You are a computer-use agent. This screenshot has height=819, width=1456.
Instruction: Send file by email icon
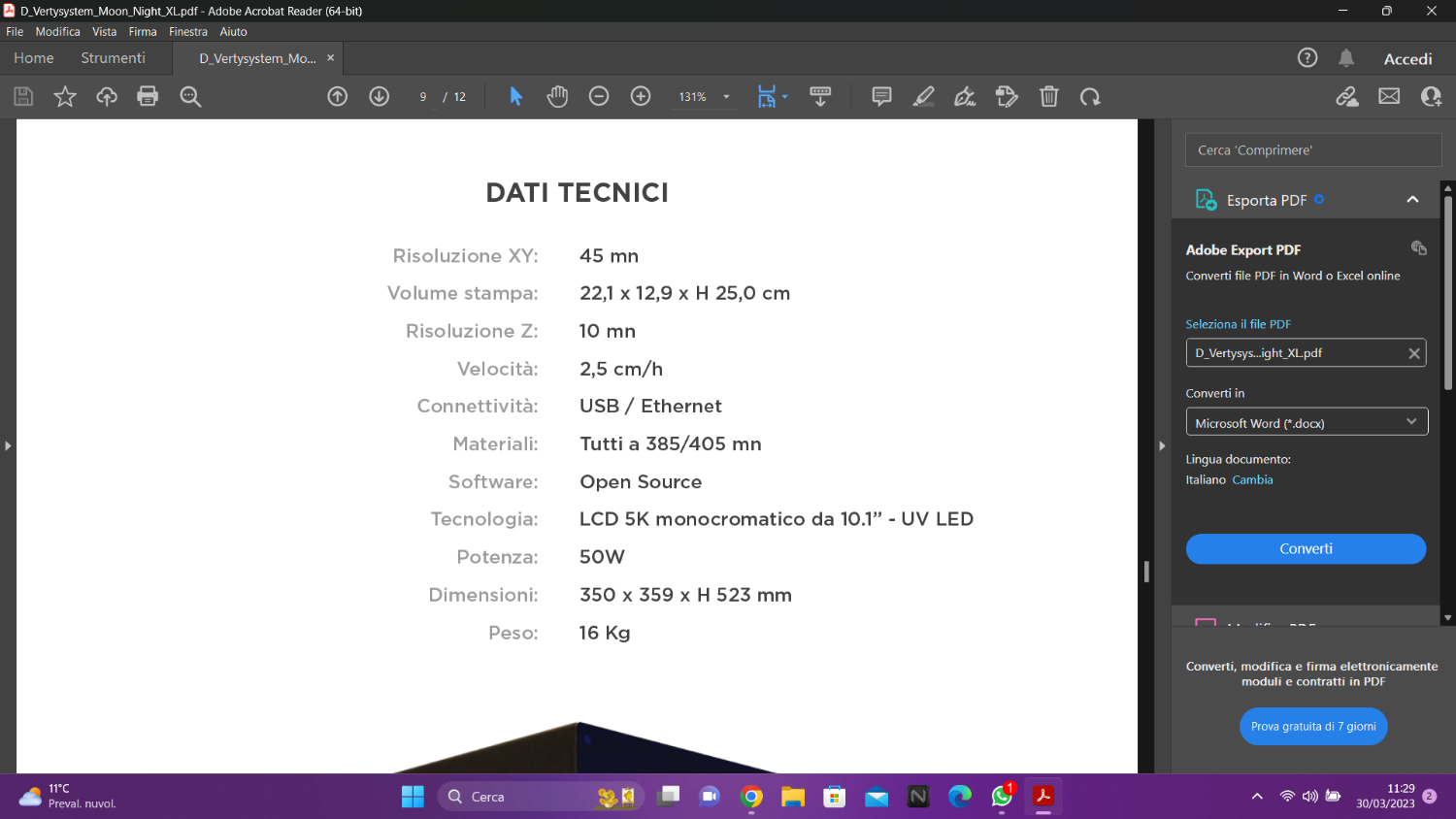pyautogui.click(x=1389, y=96)
